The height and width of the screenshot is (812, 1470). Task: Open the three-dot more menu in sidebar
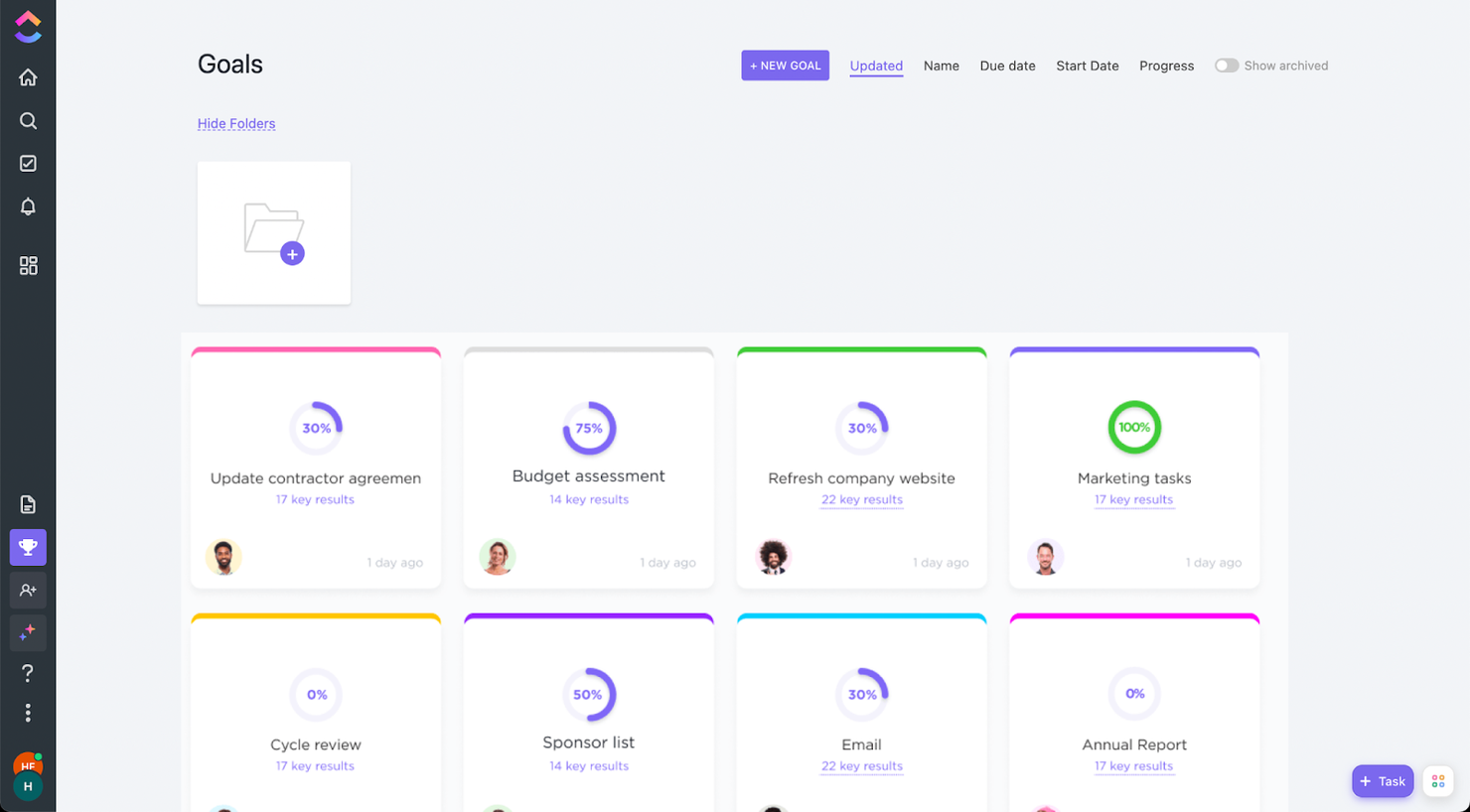pos(28,714)
